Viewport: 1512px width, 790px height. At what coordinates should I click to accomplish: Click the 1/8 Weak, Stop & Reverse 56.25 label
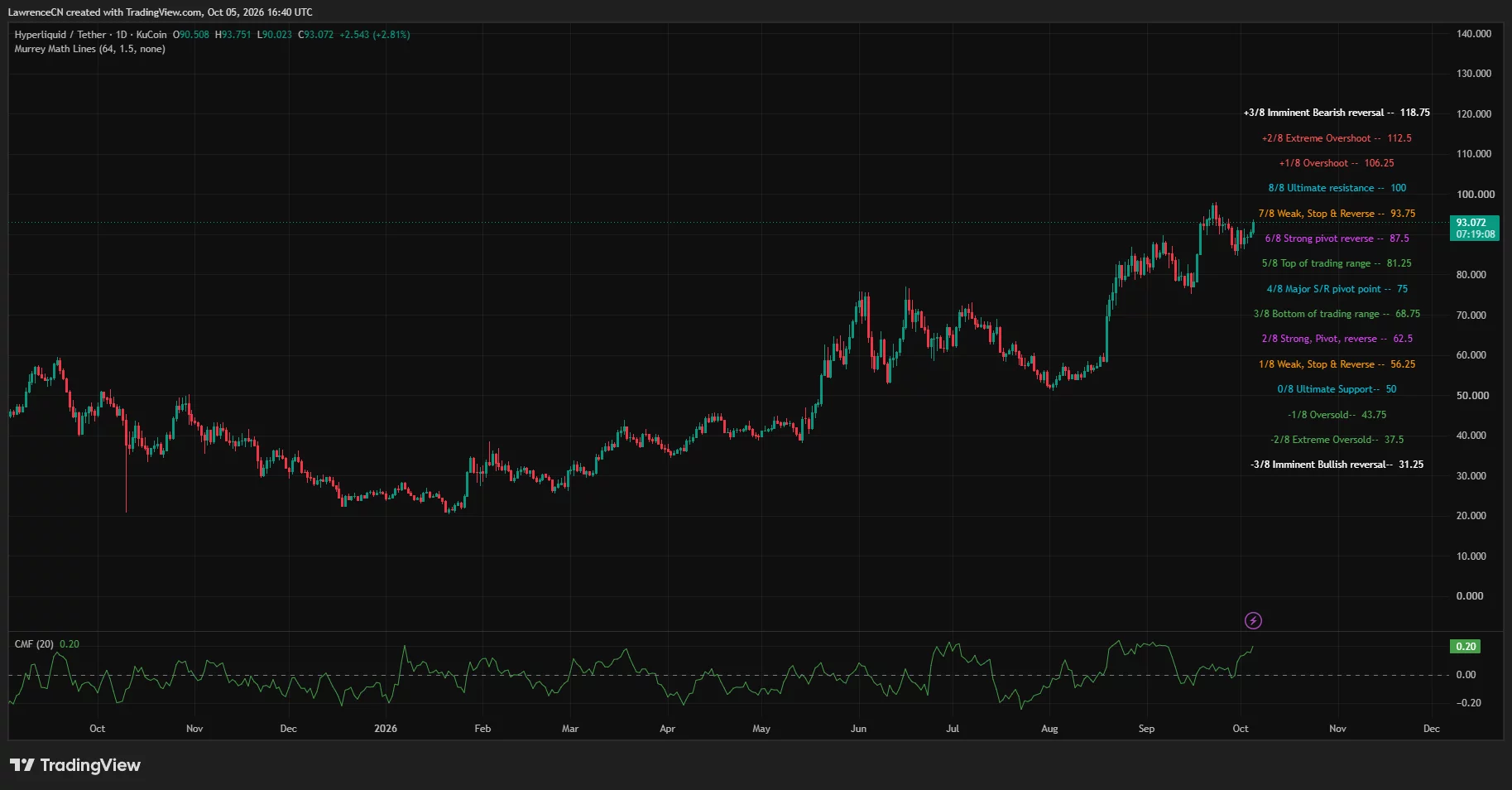pyautogui.click(x=1337, y=364)
